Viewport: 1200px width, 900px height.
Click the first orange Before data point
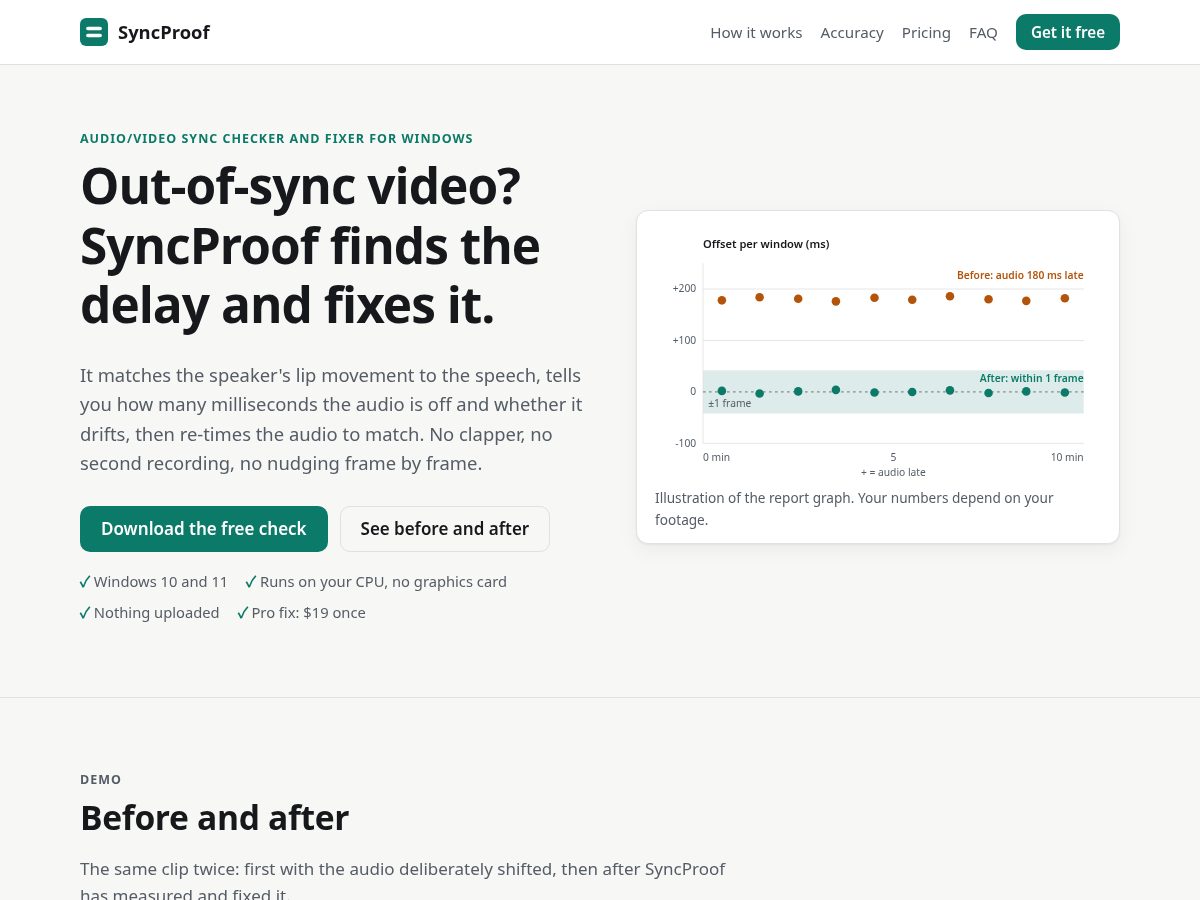(x=722, y=300)
